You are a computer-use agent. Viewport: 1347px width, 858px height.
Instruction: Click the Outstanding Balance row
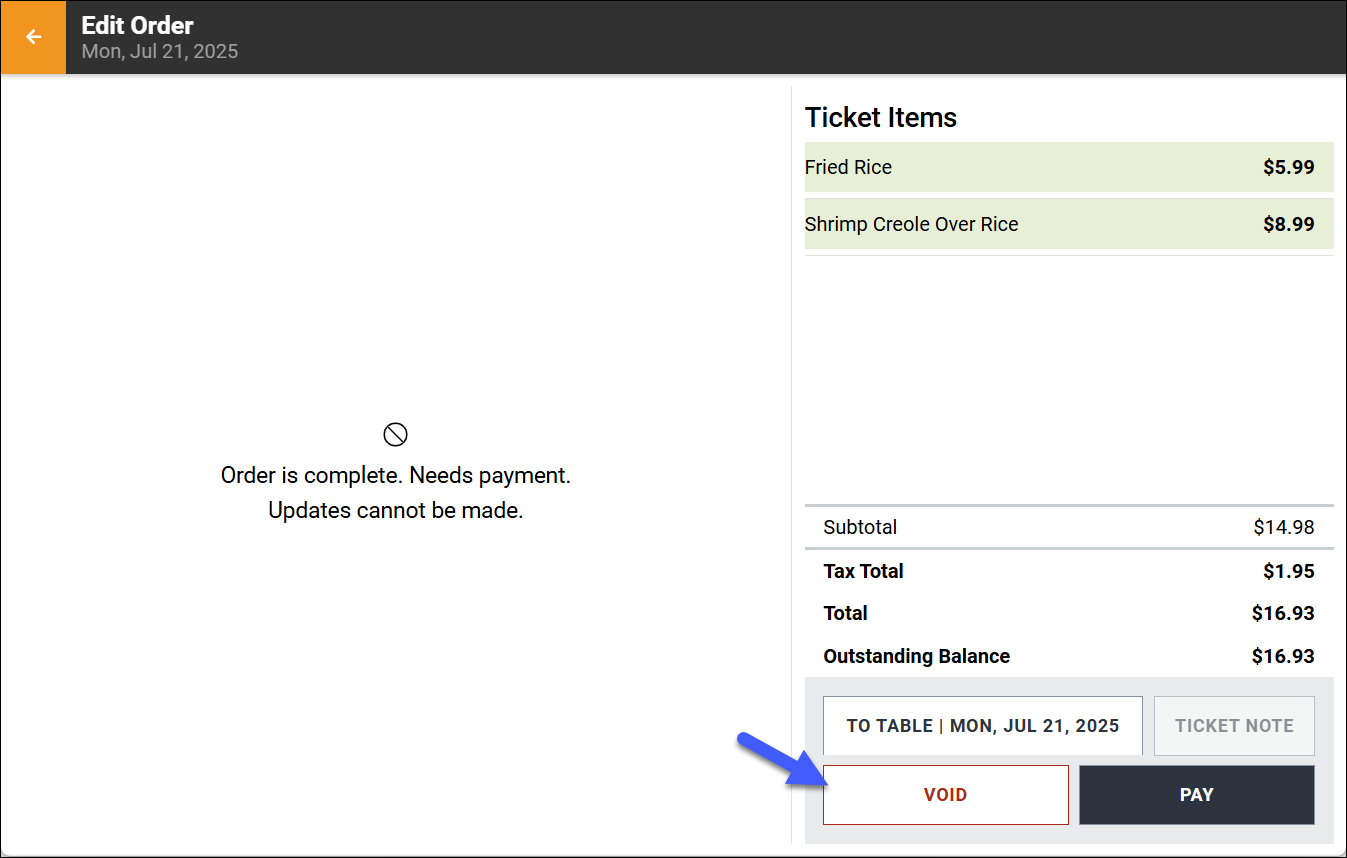1069,656
